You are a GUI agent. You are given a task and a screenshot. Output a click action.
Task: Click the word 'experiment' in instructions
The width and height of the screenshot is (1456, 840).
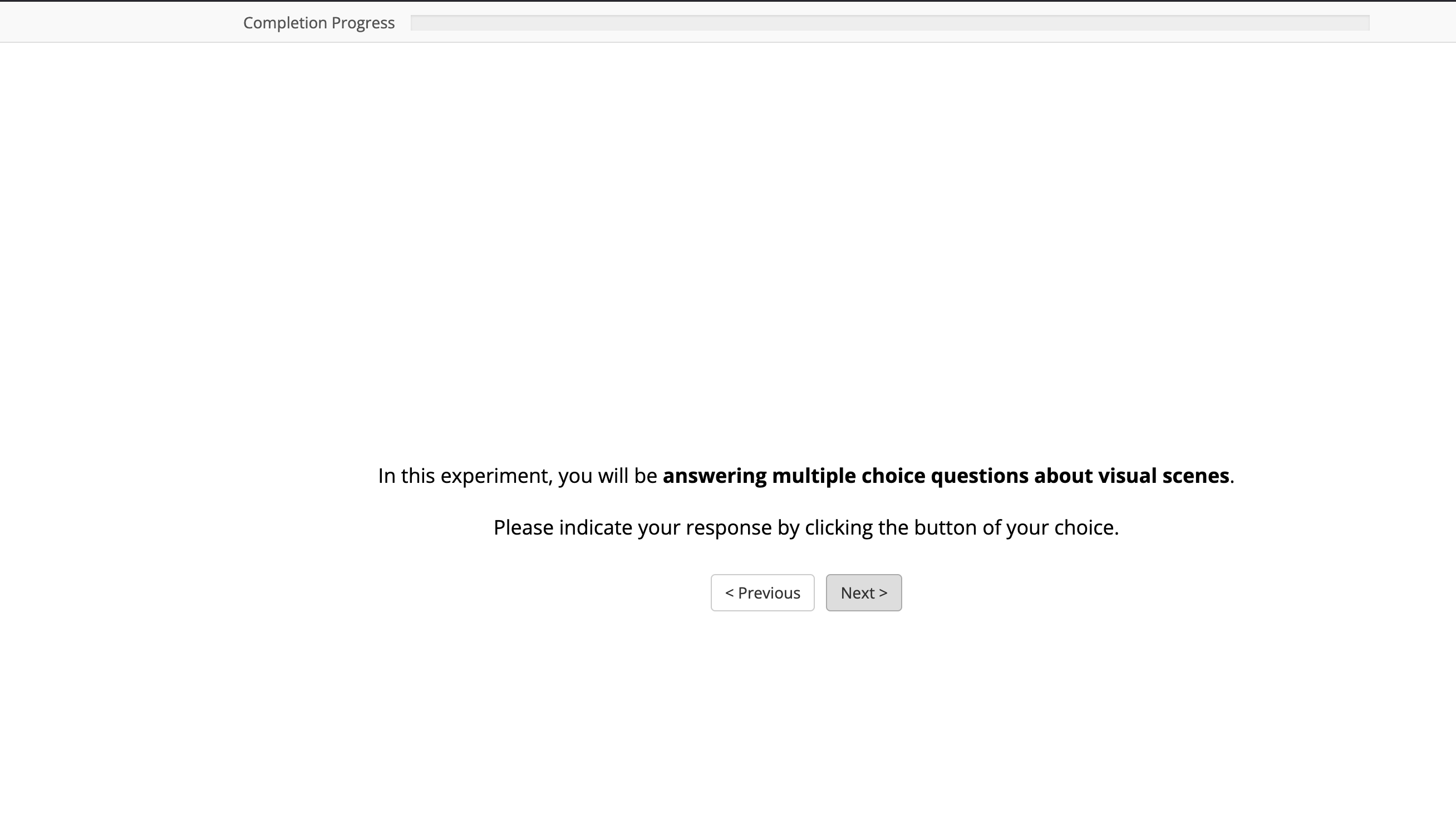[x=494, y=476]
